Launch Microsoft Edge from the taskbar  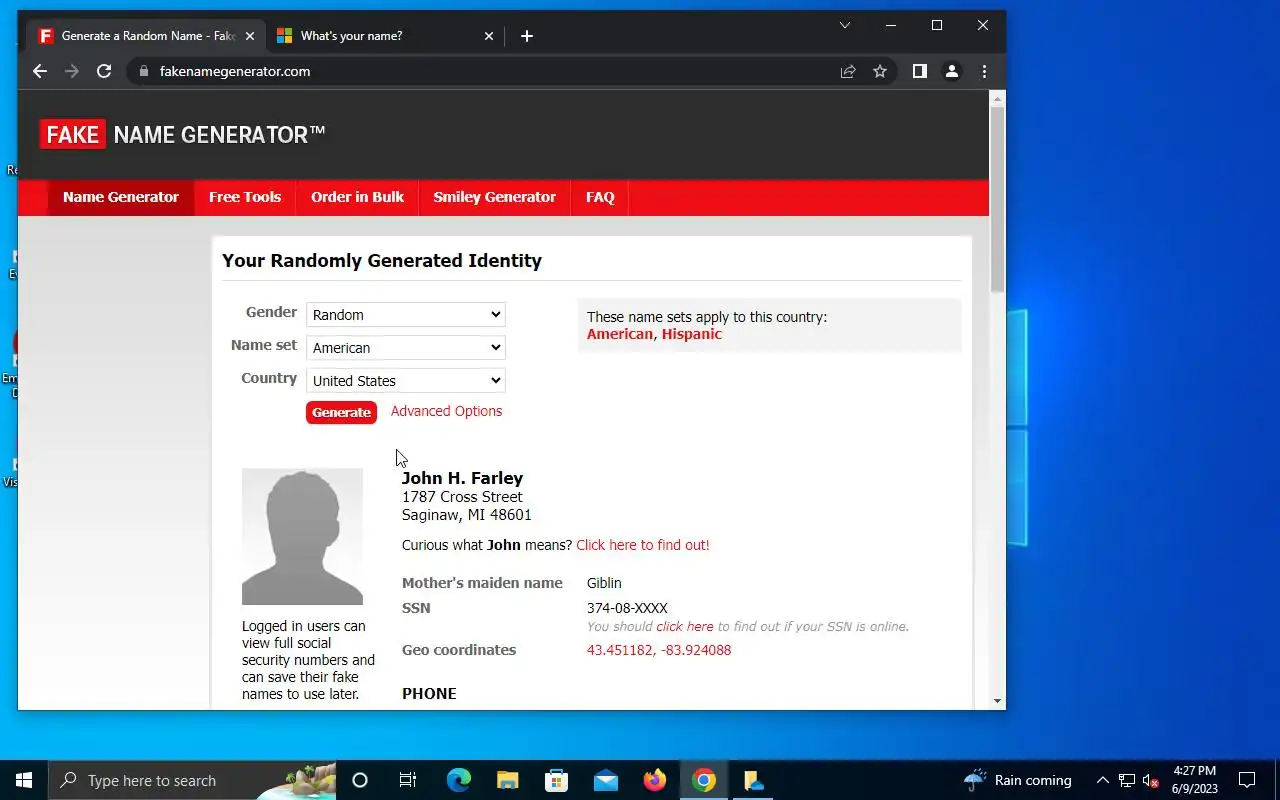pyautogui.click(x=458, y=780)
